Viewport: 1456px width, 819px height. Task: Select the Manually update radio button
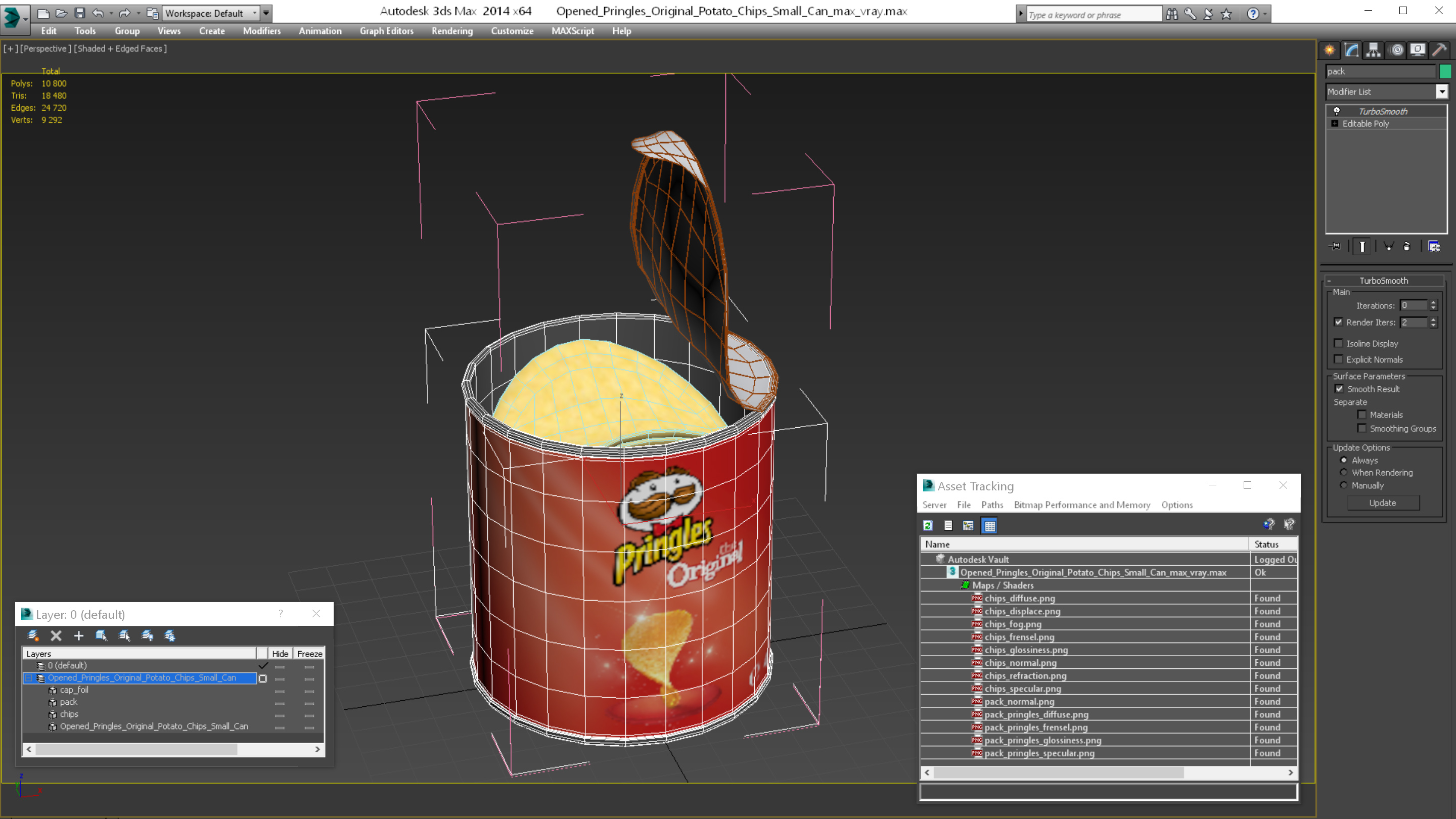pos(1344,485)
